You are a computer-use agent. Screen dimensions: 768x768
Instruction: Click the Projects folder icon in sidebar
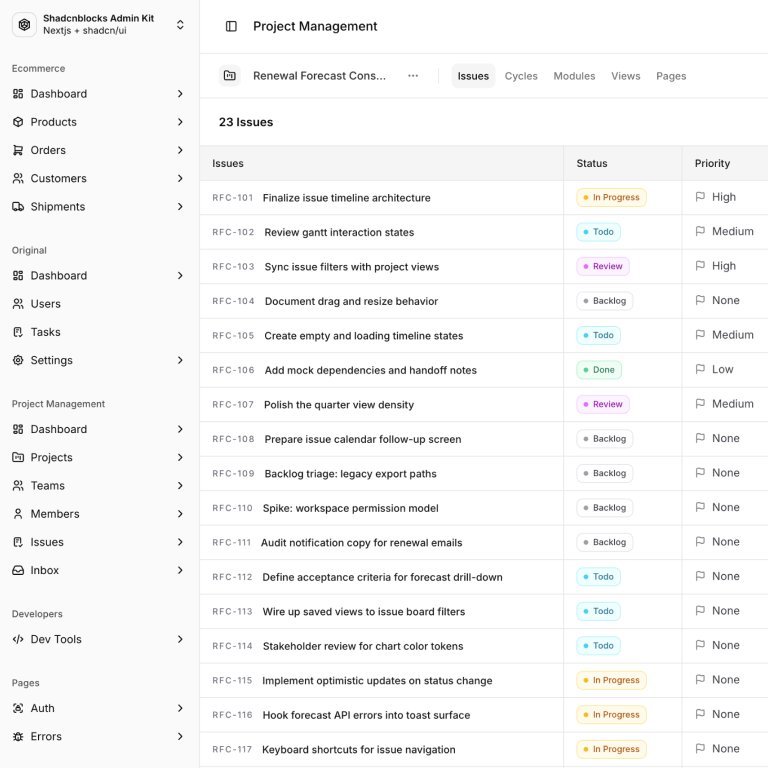click(18, 457)
